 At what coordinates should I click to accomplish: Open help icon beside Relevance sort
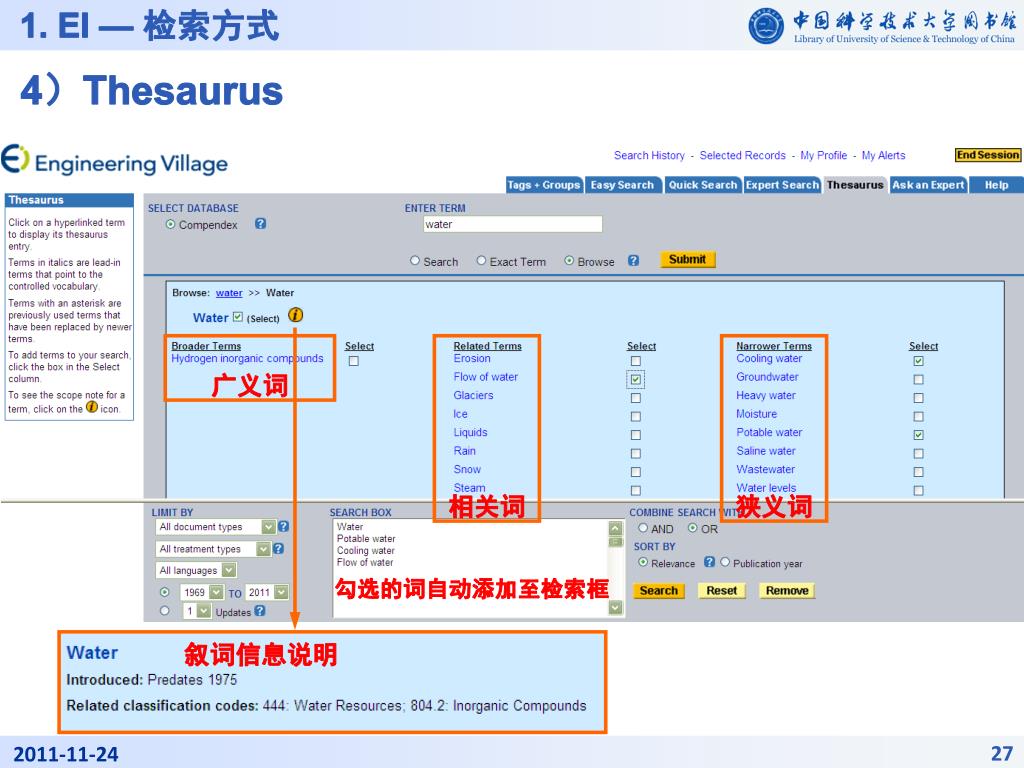[x=709, y=562]
